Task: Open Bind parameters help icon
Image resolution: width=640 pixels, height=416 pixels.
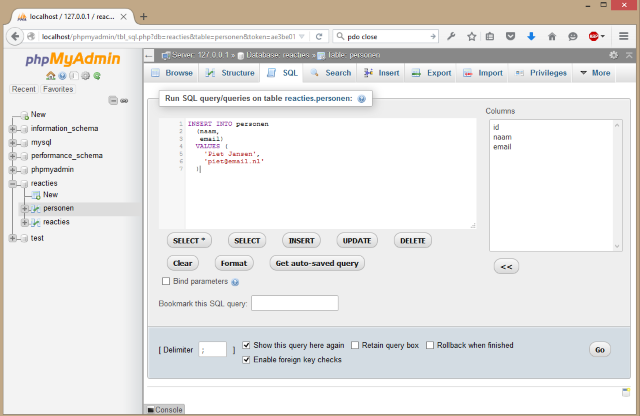Action: click(235, 282)
